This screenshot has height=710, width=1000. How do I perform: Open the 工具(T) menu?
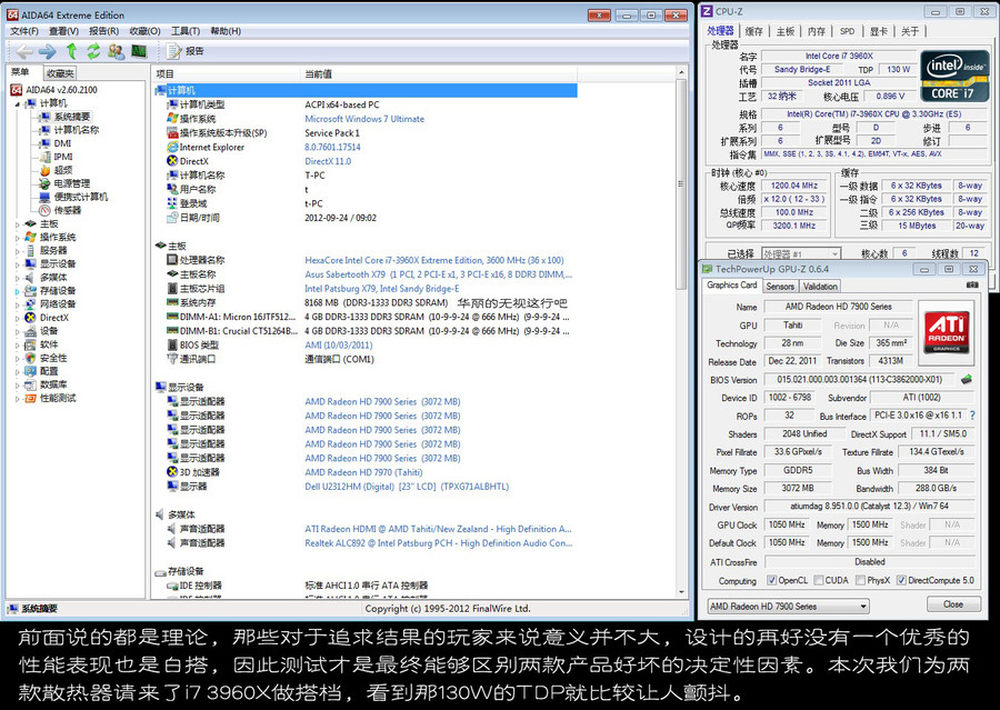[186, 31]
